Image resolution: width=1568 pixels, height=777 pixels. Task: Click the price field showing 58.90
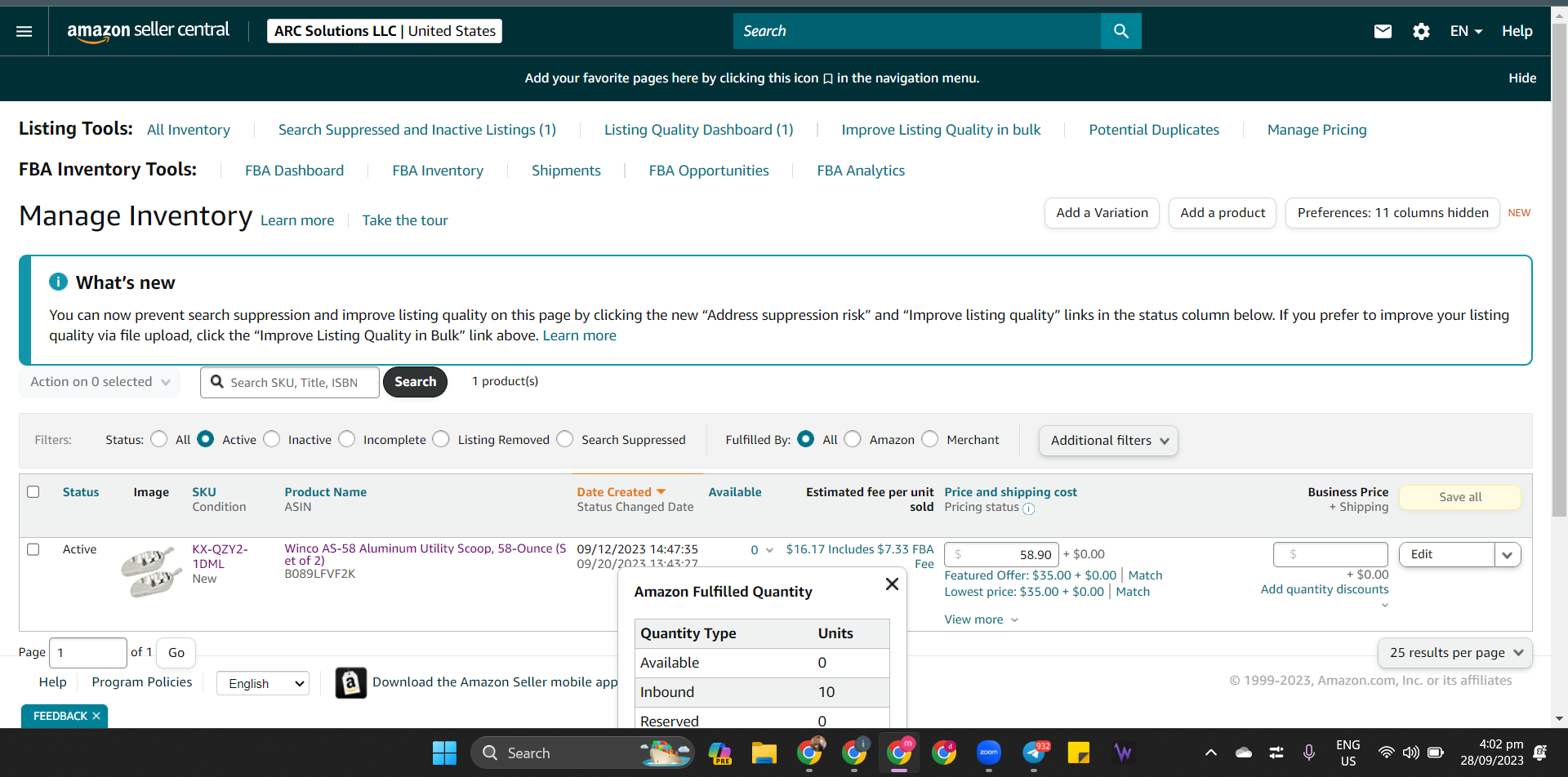tap(1001, 555)
